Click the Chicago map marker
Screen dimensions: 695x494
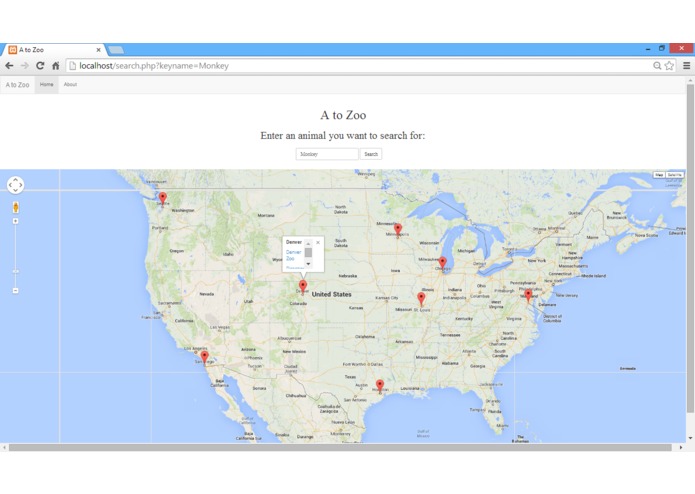tap(442, 263)
